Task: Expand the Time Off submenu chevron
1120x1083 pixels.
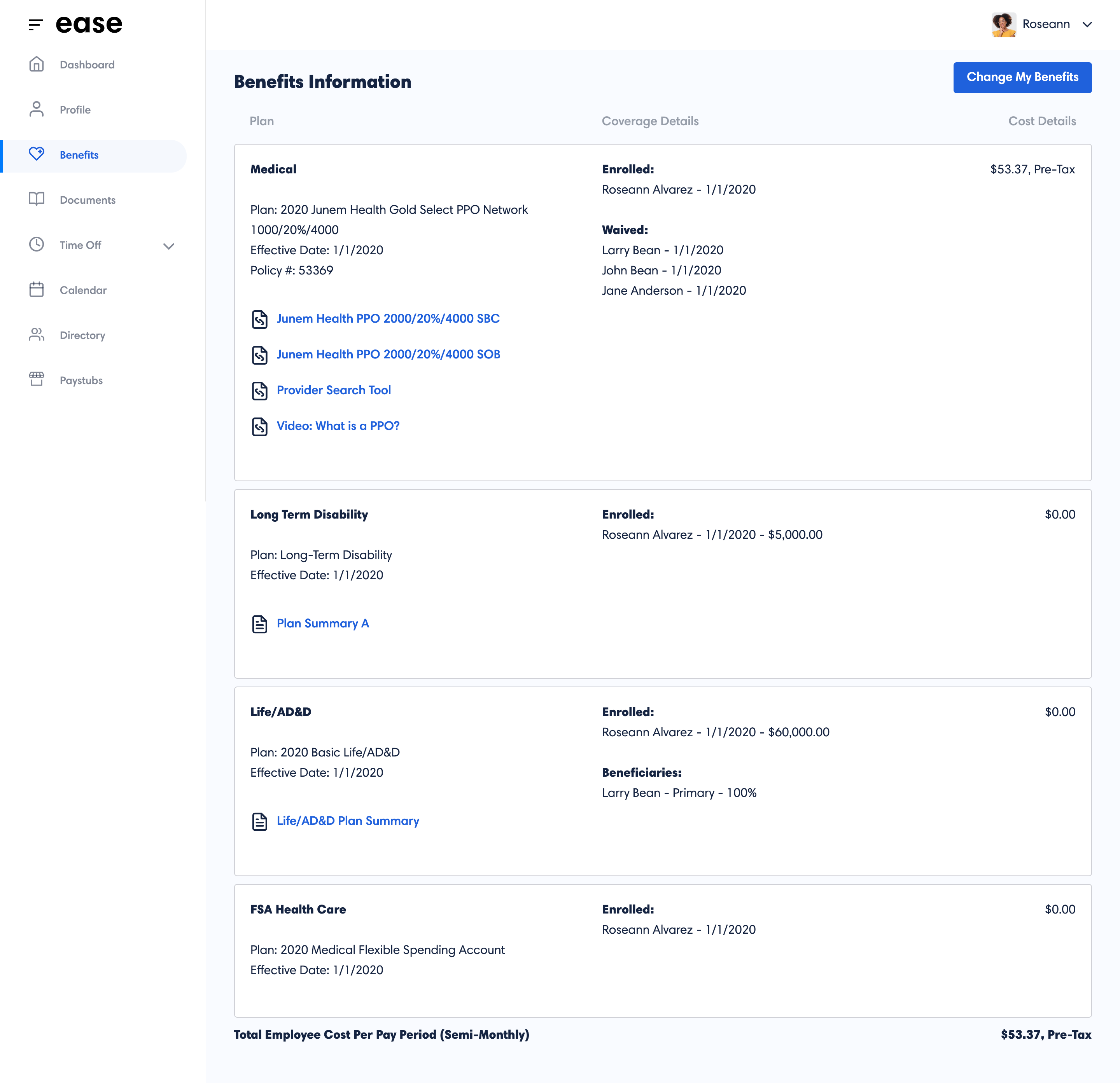Action: 168,246
